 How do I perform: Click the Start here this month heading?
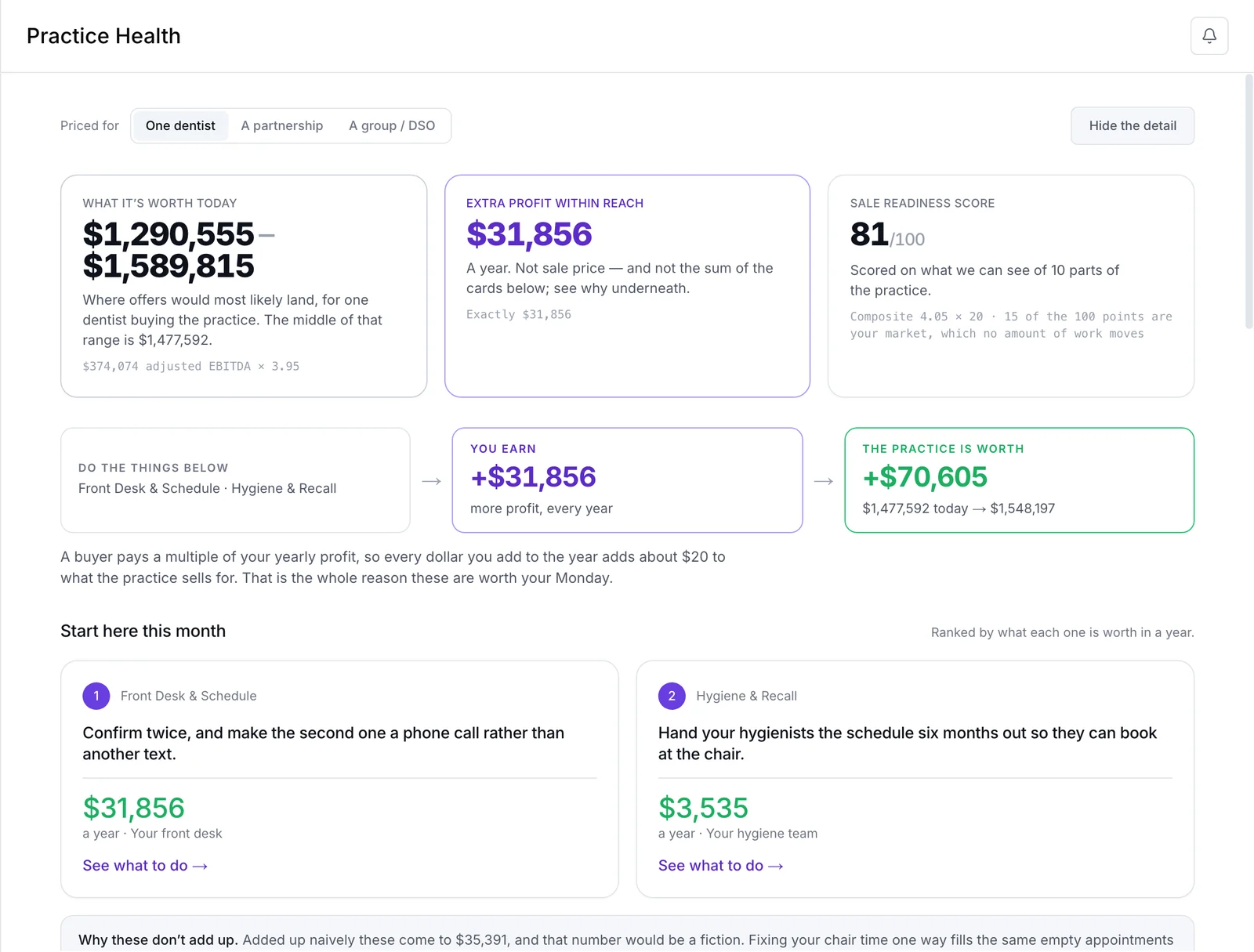coord(143,632)
